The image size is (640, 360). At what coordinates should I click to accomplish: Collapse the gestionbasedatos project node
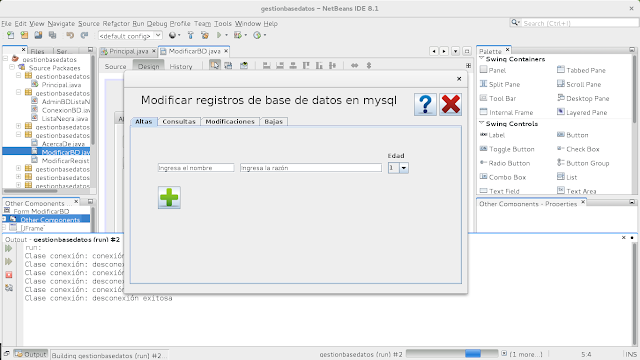coord(6,59)
